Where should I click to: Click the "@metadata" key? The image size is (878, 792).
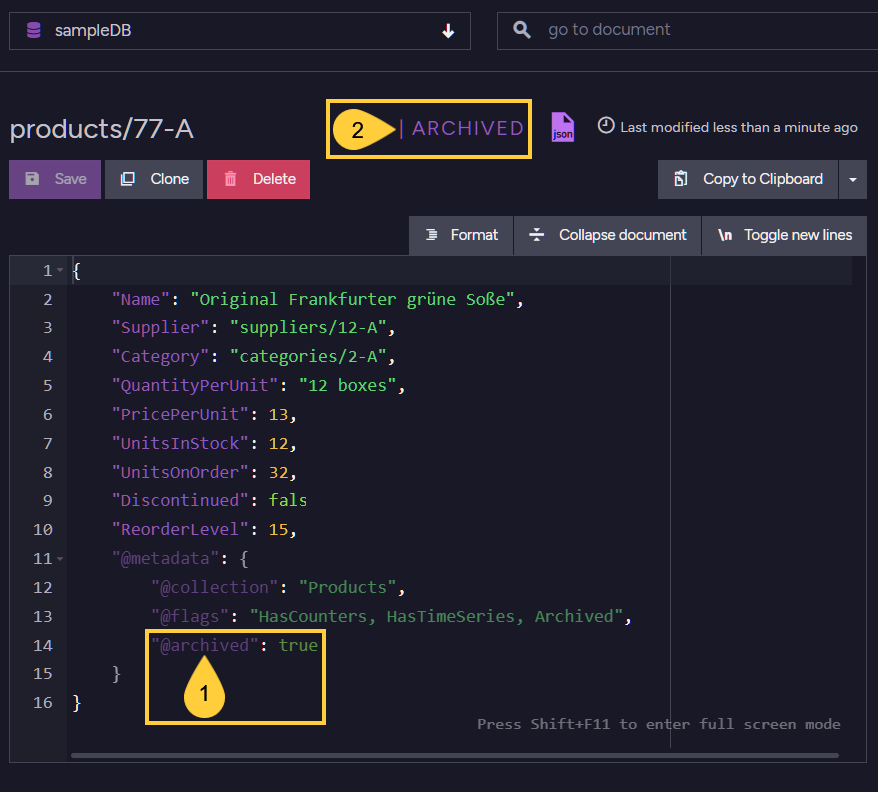pos(166,558)
